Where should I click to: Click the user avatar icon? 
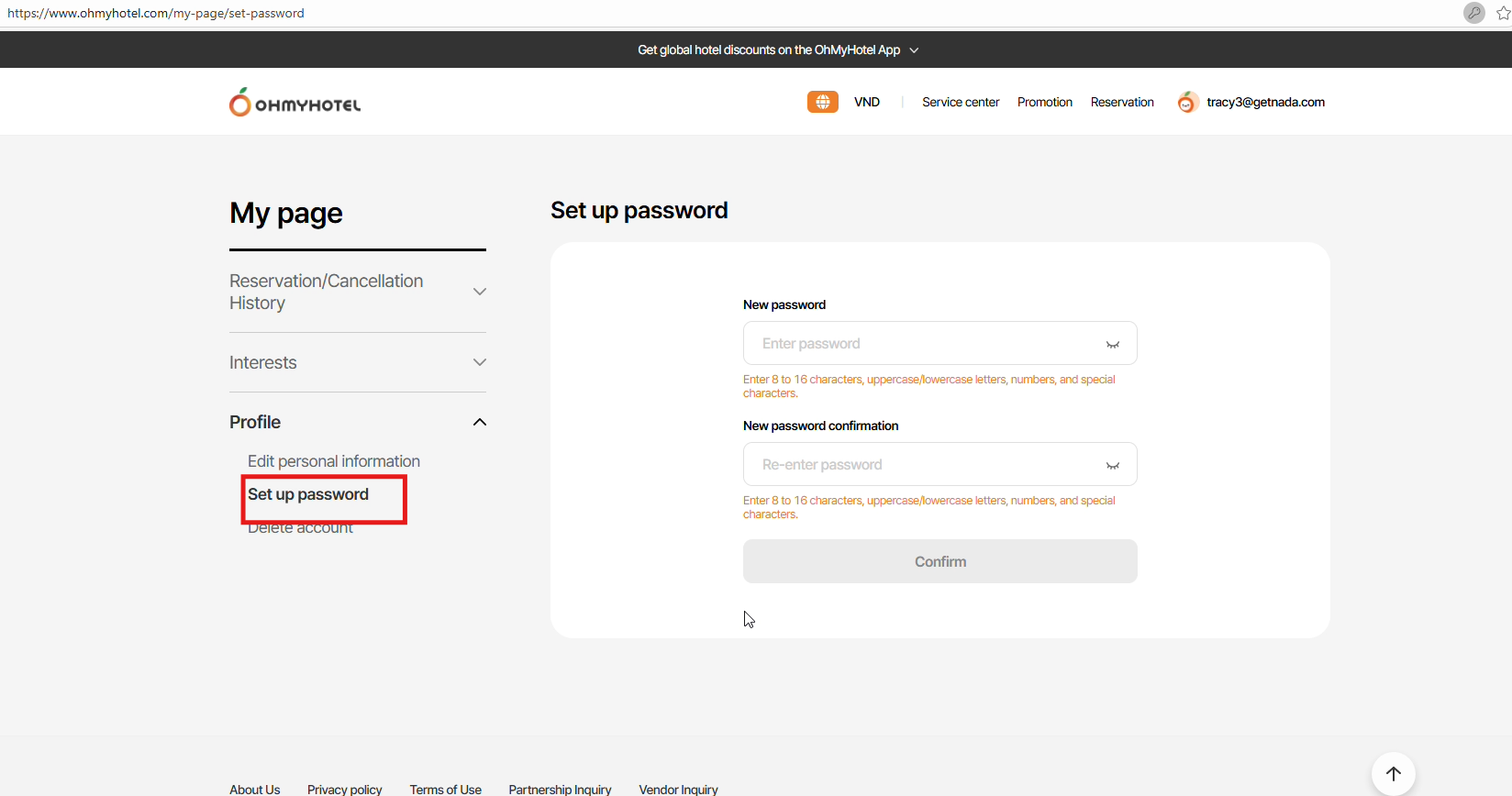pyautogui.click(x=1186, y=102)
